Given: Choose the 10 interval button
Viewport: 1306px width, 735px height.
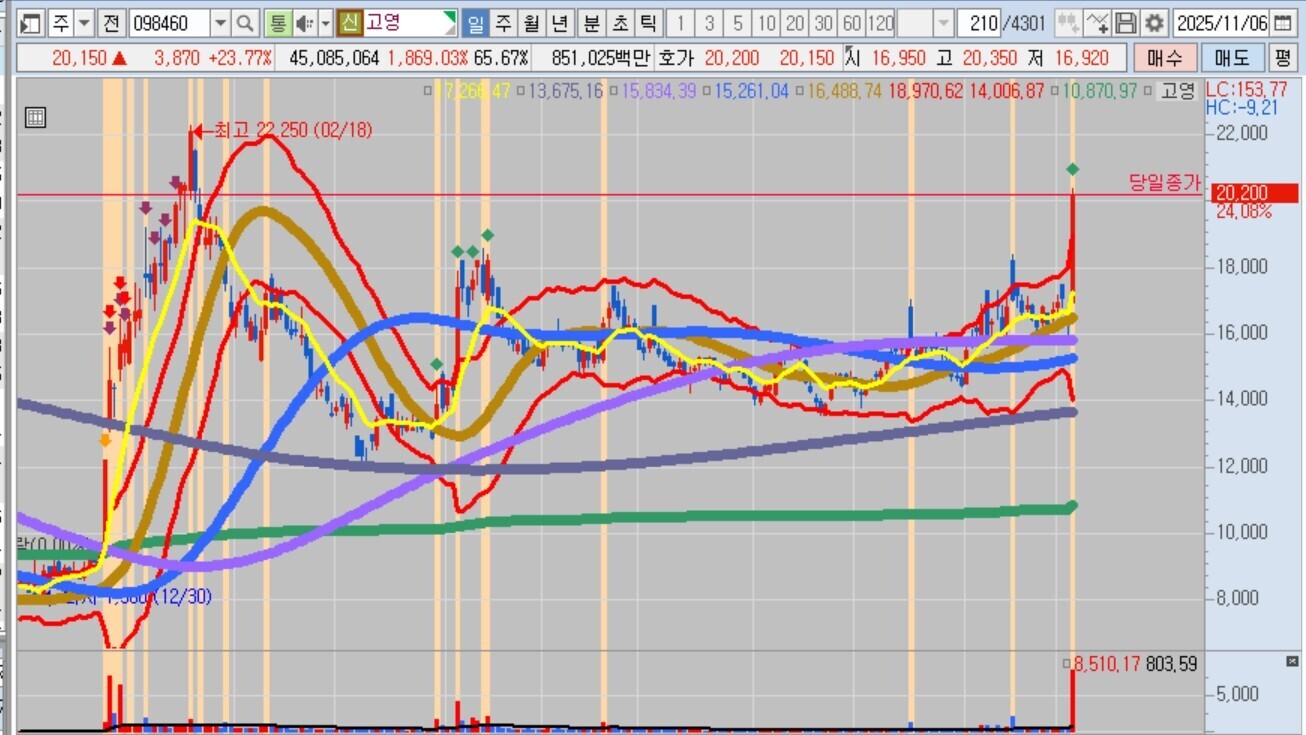Looking at the screenshot, I should click(x=767, y=23).
